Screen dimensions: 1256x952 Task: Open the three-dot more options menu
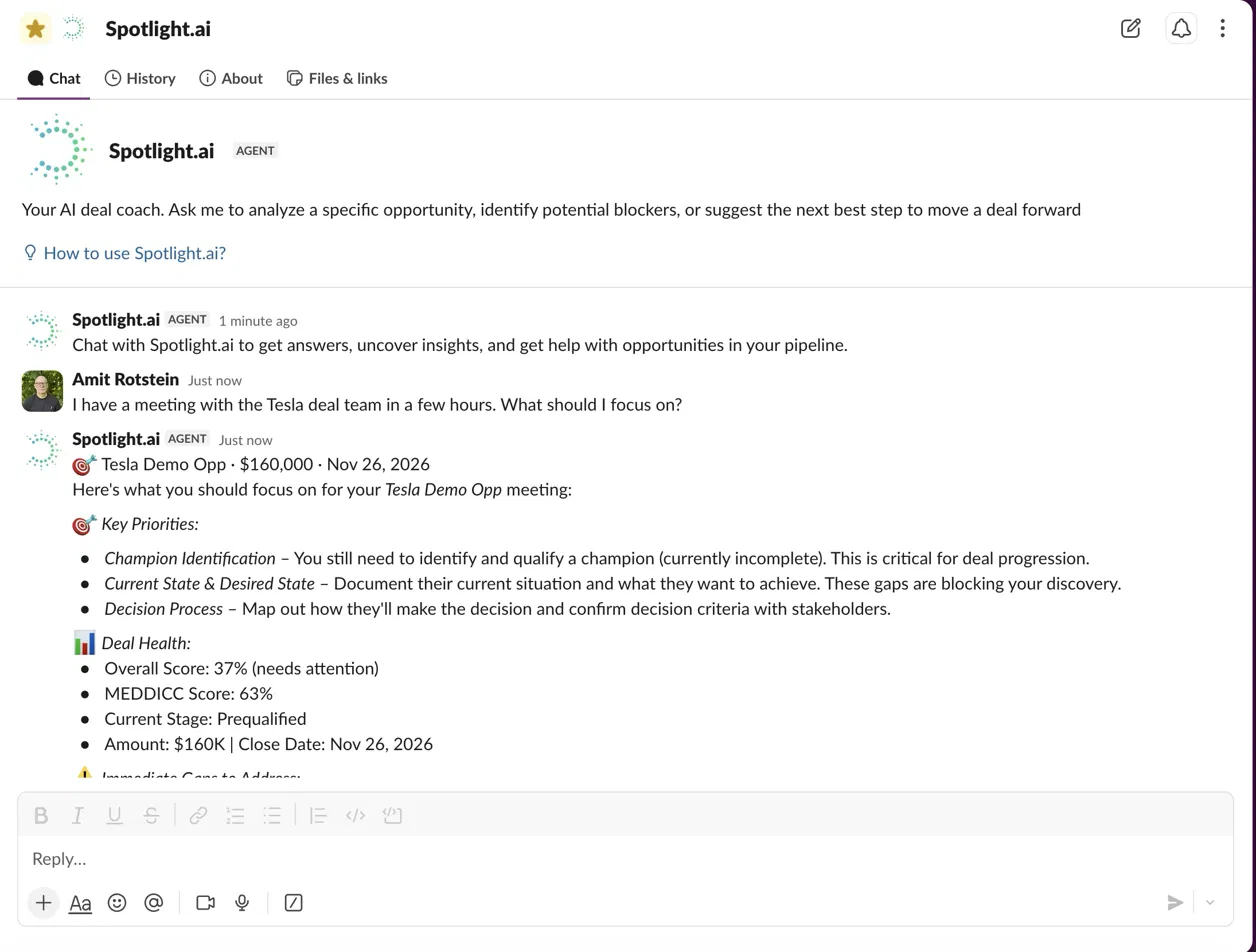(1222, 28)
